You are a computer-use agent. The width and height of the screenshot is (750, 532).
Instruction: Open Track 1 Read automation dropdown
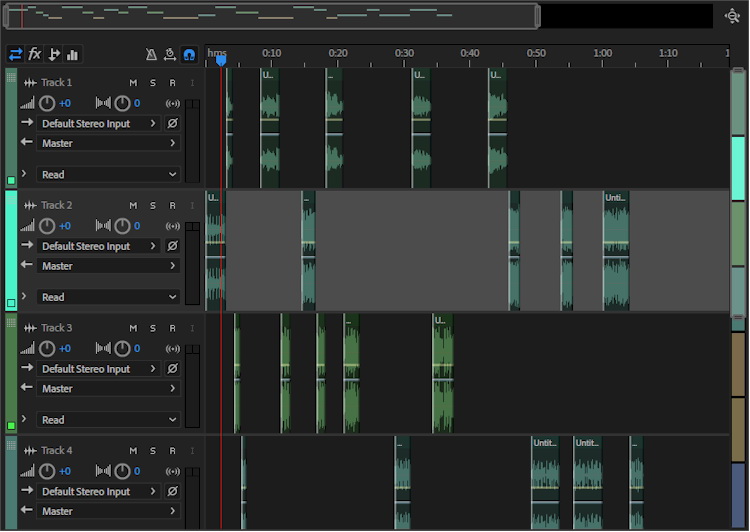108,175
